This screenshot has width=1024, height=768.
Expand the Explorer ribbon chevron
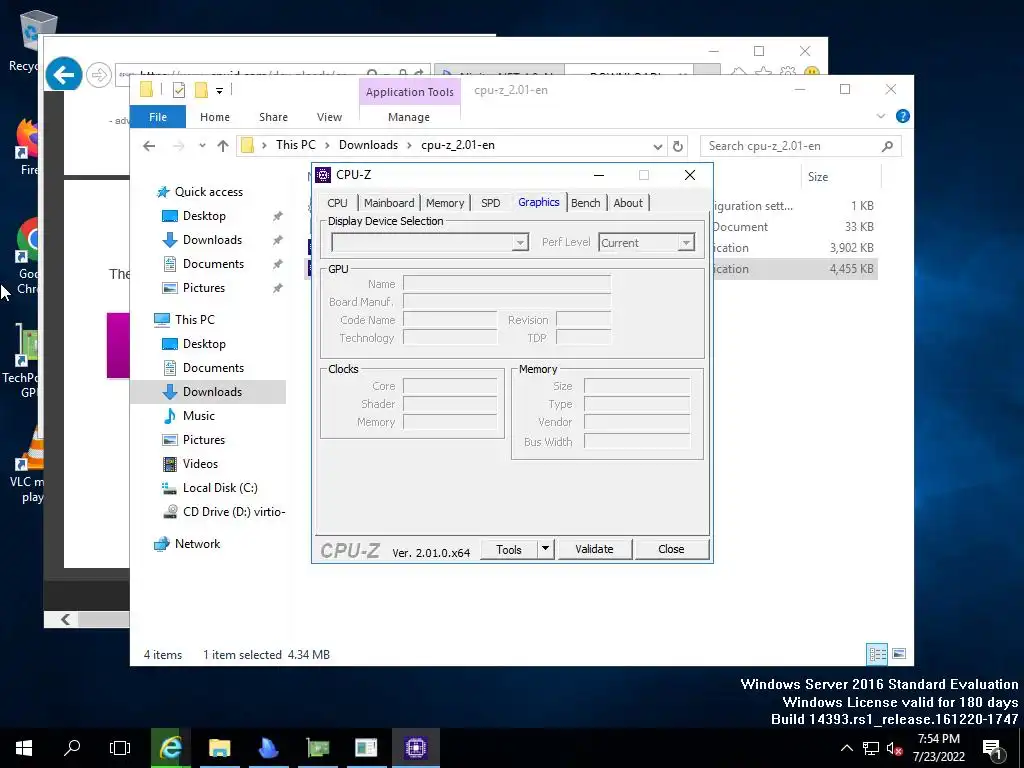click(880, 116)
